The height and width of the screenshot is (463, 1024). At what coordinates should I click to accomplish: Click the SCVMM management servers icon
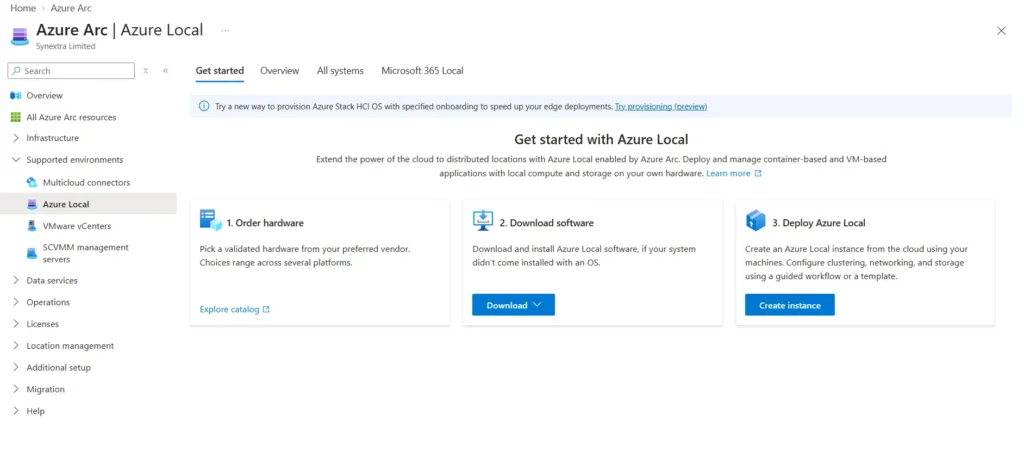[x=32, y=253]
